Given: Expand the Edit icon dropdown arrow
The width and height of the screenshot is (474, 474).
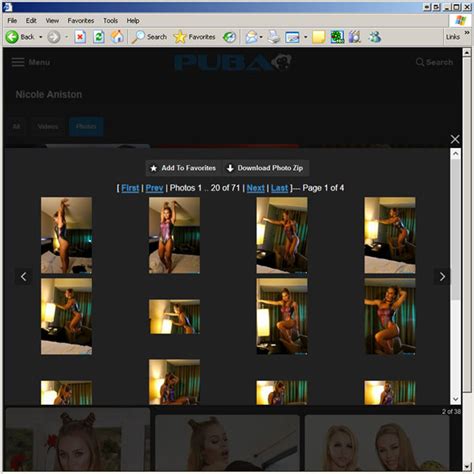Looking at the screenshot, I should 305,37.
